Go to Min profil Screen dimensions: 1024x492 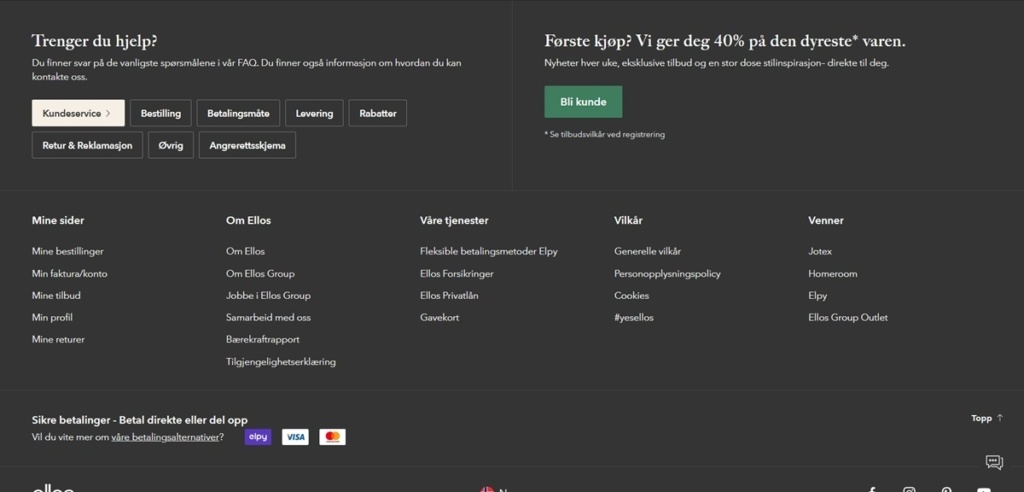52,318
